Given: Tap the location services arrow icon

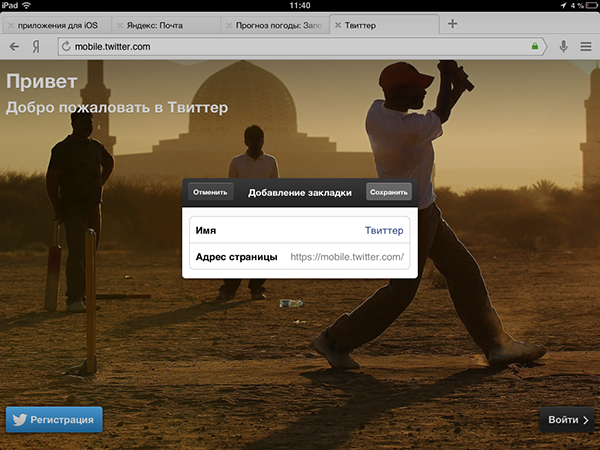Looking at the screenshot, I should pyautogui.click(x=563, y=5).
